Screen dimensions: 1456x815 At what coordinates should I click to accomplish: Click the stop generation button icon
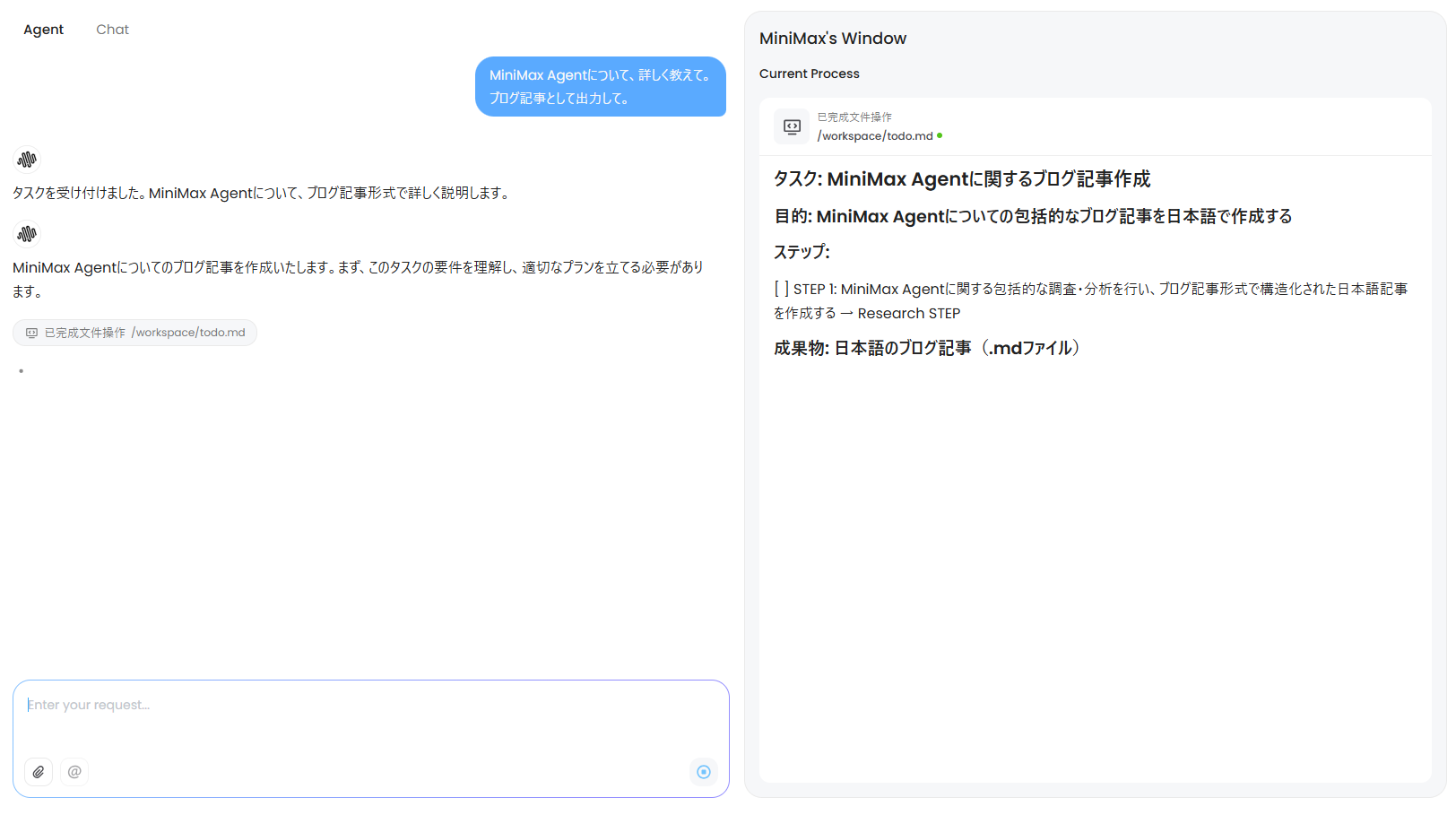(x=704, y=772)
